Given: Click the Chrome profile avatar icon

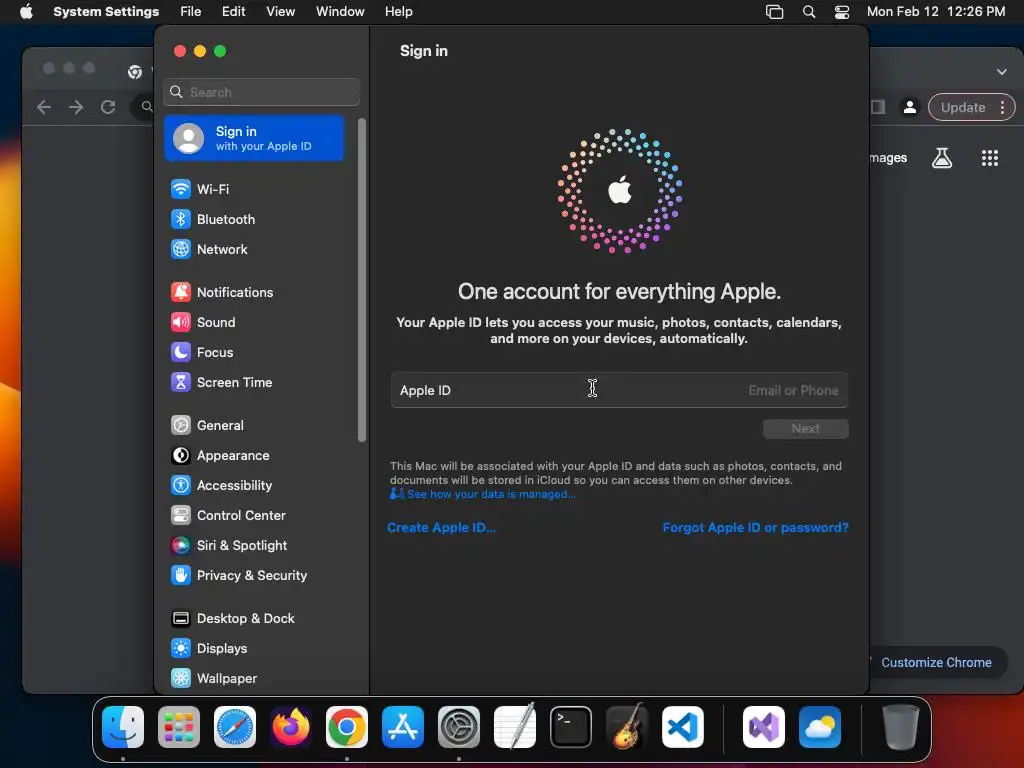Looking at the screenshot, I should coord(909,107).
